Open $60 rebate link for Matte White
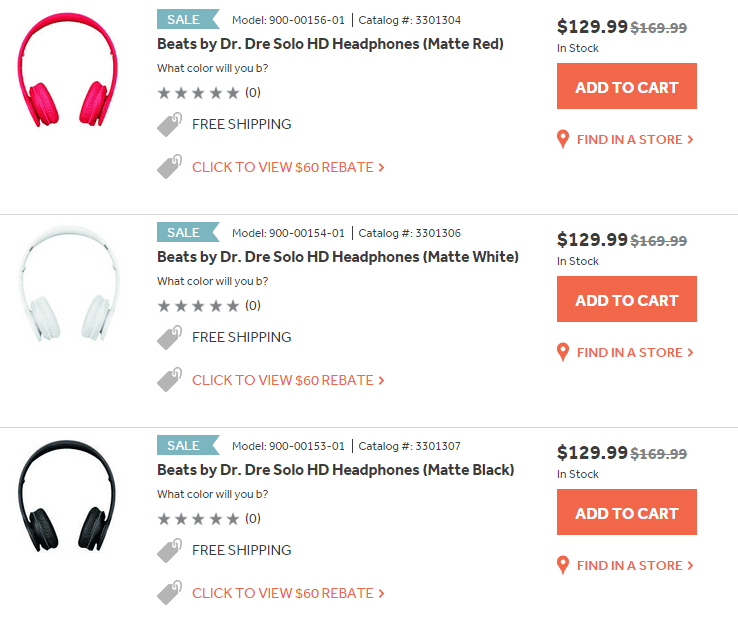 tap(288, 380)
